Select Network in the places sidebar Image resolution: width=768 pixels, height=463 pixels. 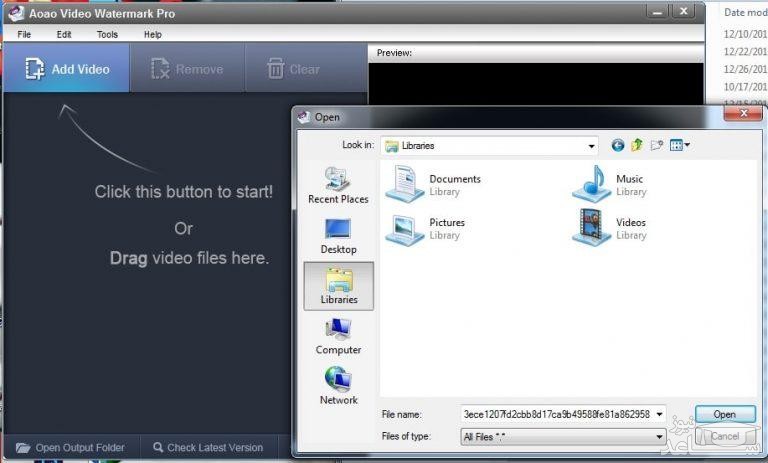[338, 386]
